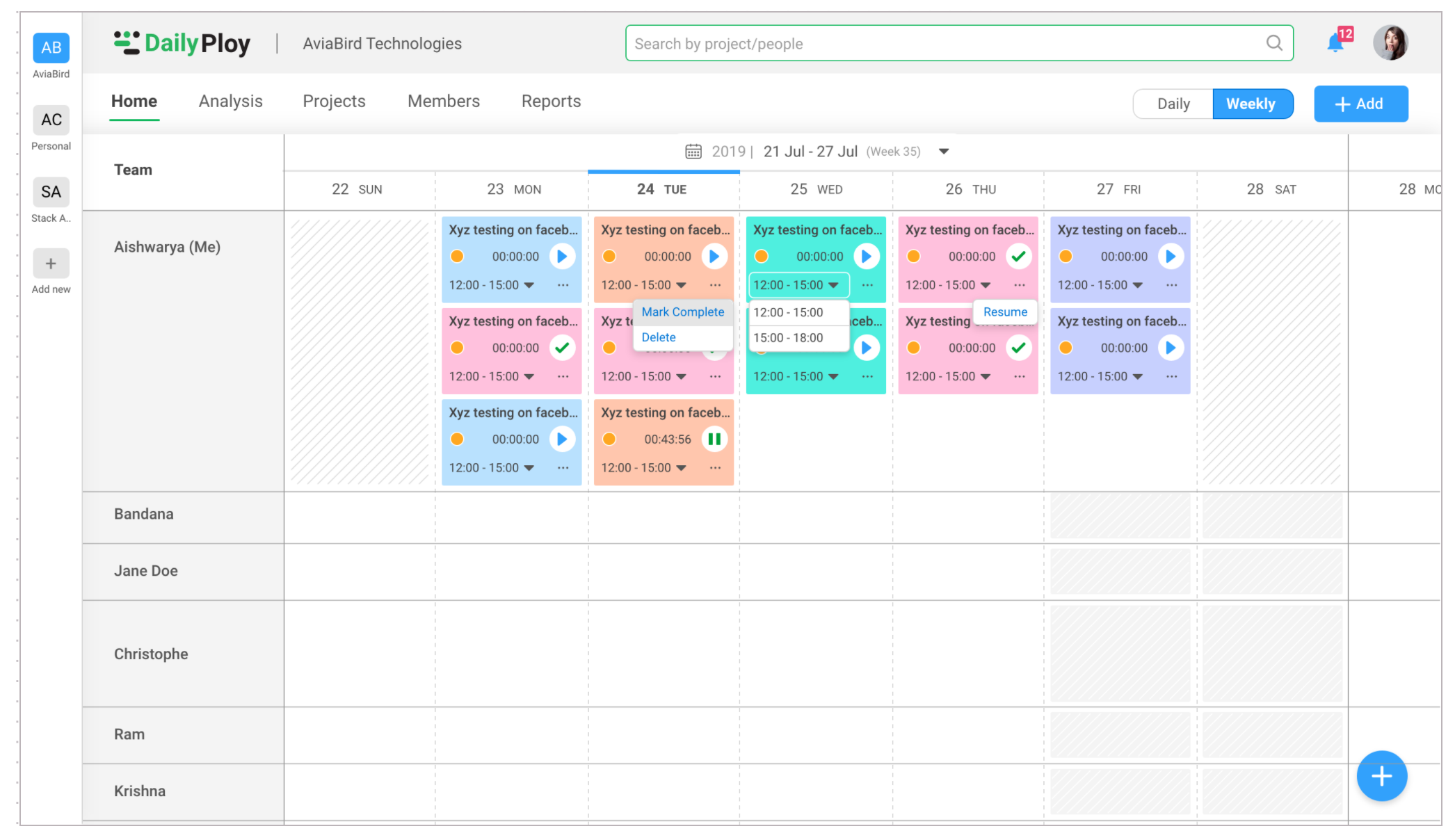Switch to Weekly view
Screen dimensions: 1455x840
click(x=1251, y=104)
